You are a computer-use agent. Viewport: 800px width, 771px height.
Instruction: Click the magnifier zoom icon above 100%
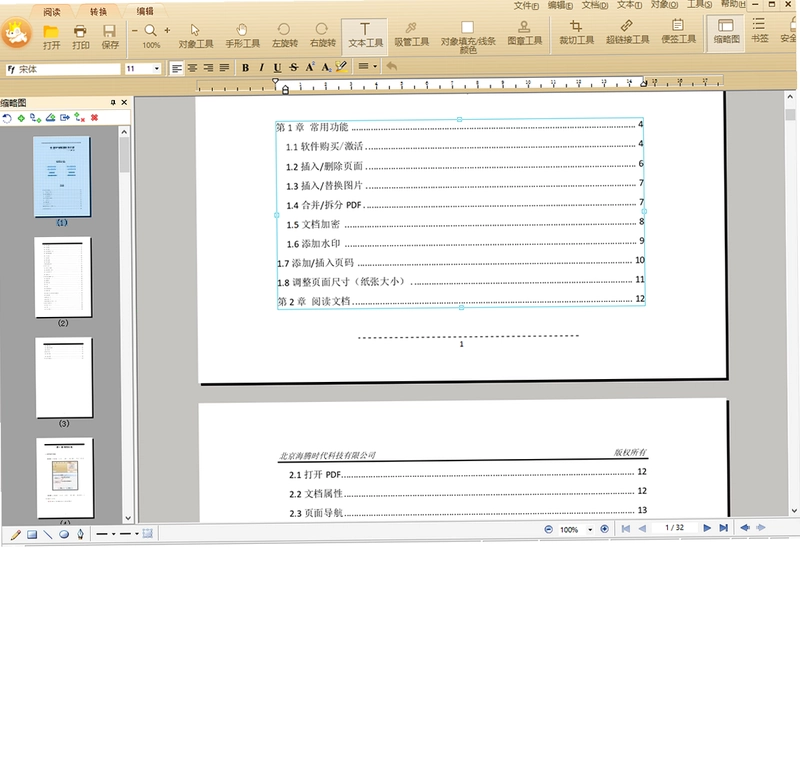click(x=151, y=31)
